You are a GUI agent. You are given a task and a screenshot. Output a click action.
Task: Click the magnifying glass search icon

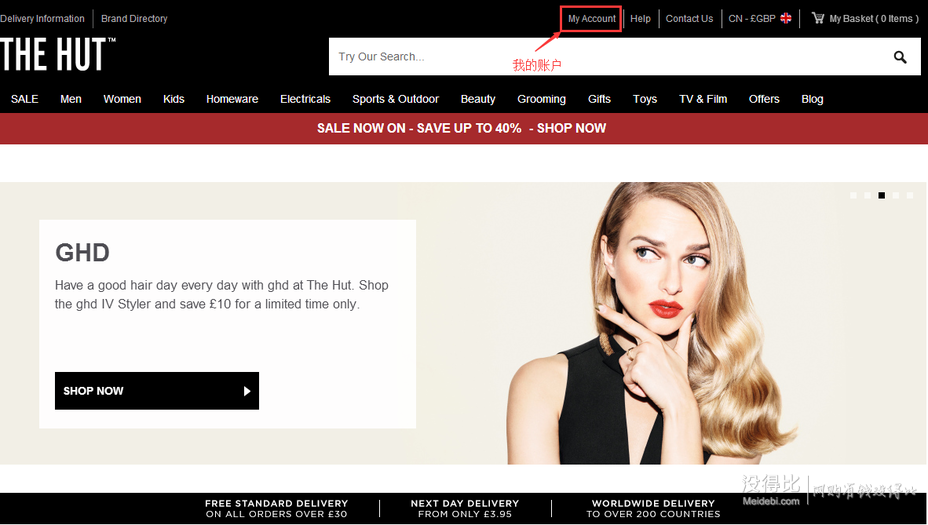click(900, 57)
